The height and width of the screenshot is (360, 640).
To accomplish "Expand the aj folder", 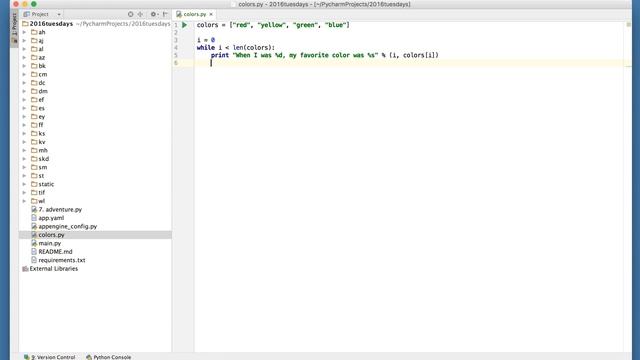I will tap(24, 40).
